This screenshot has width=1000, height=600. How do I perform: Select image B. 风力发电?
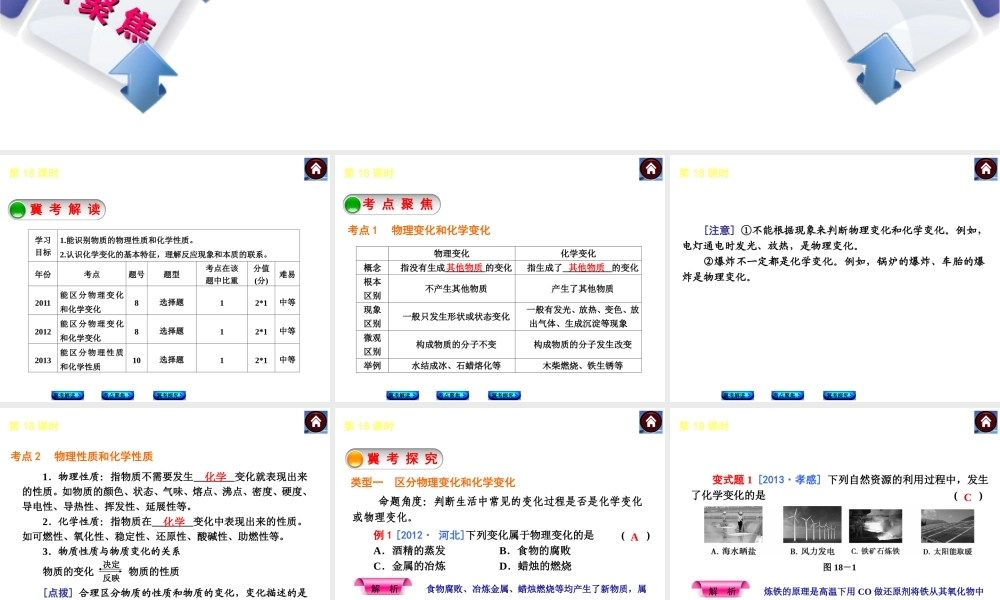tap(812, 525)
